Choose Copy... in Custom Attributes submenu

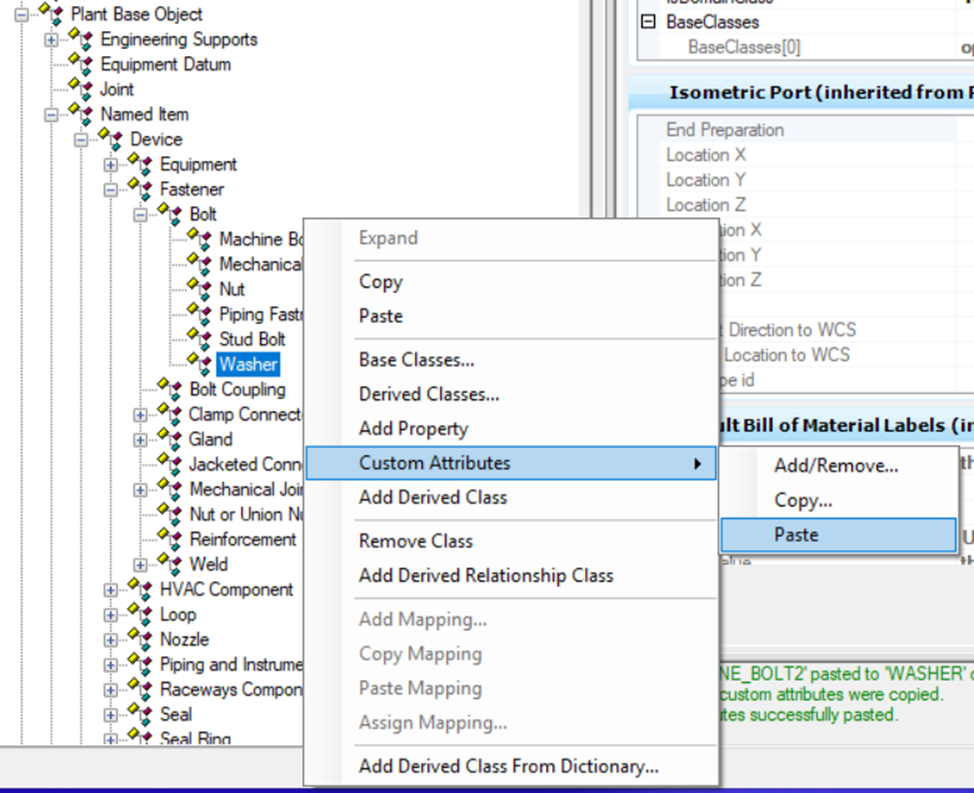[x=839, y=501]
